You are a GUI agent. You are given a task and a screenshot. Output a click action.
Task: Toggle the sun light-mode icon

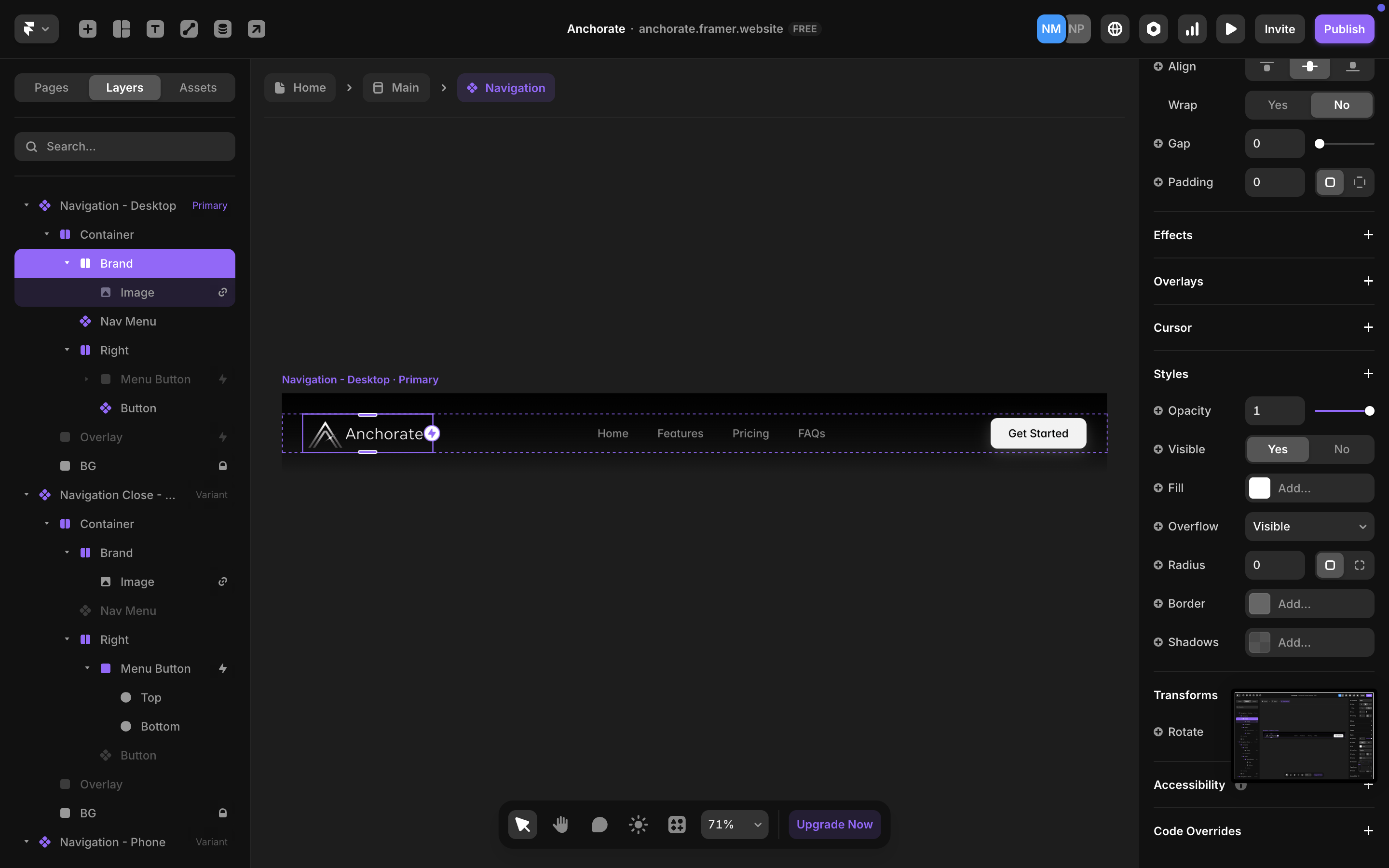[638, 825]
